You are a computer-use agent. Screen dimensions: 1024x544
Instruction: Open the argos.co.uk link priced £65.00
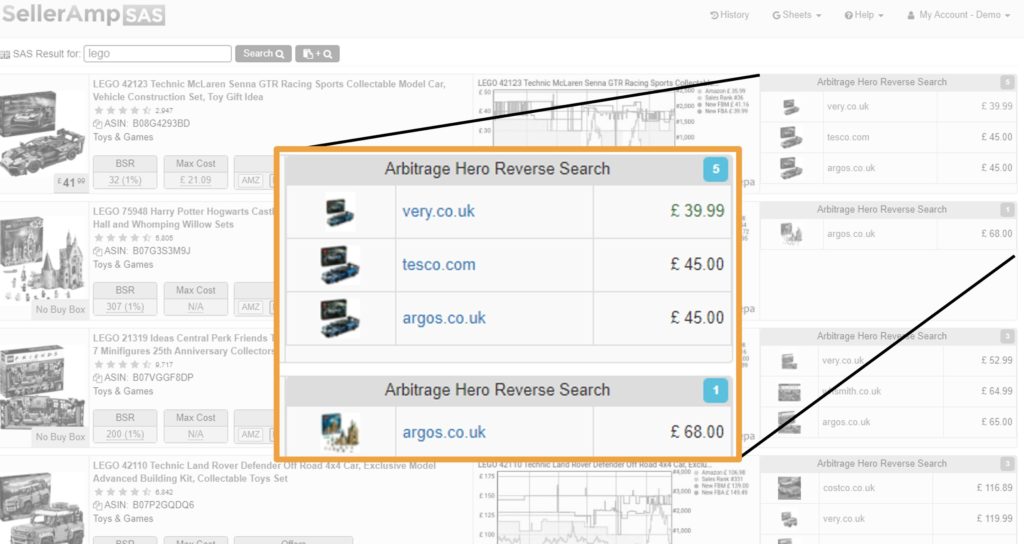click(x=846, y=422)
